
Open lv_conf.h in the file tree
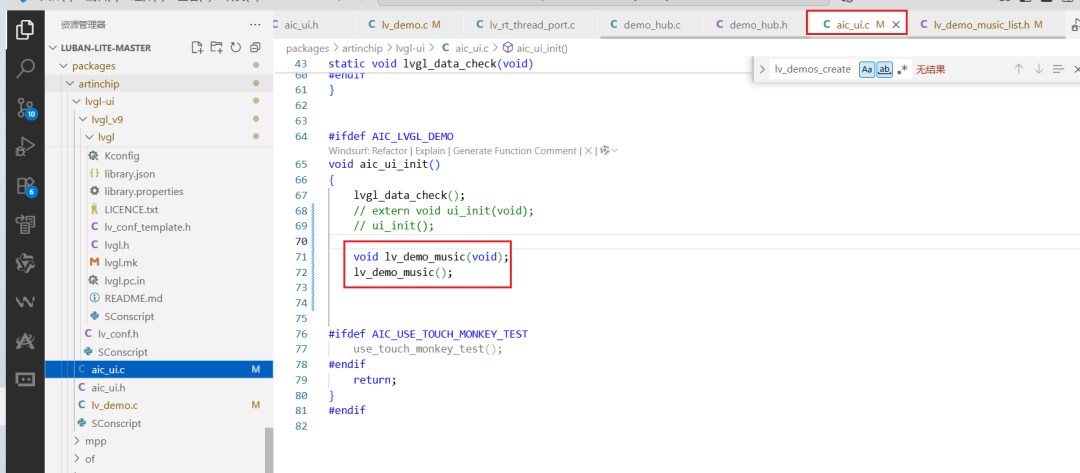tap(118, 334)
